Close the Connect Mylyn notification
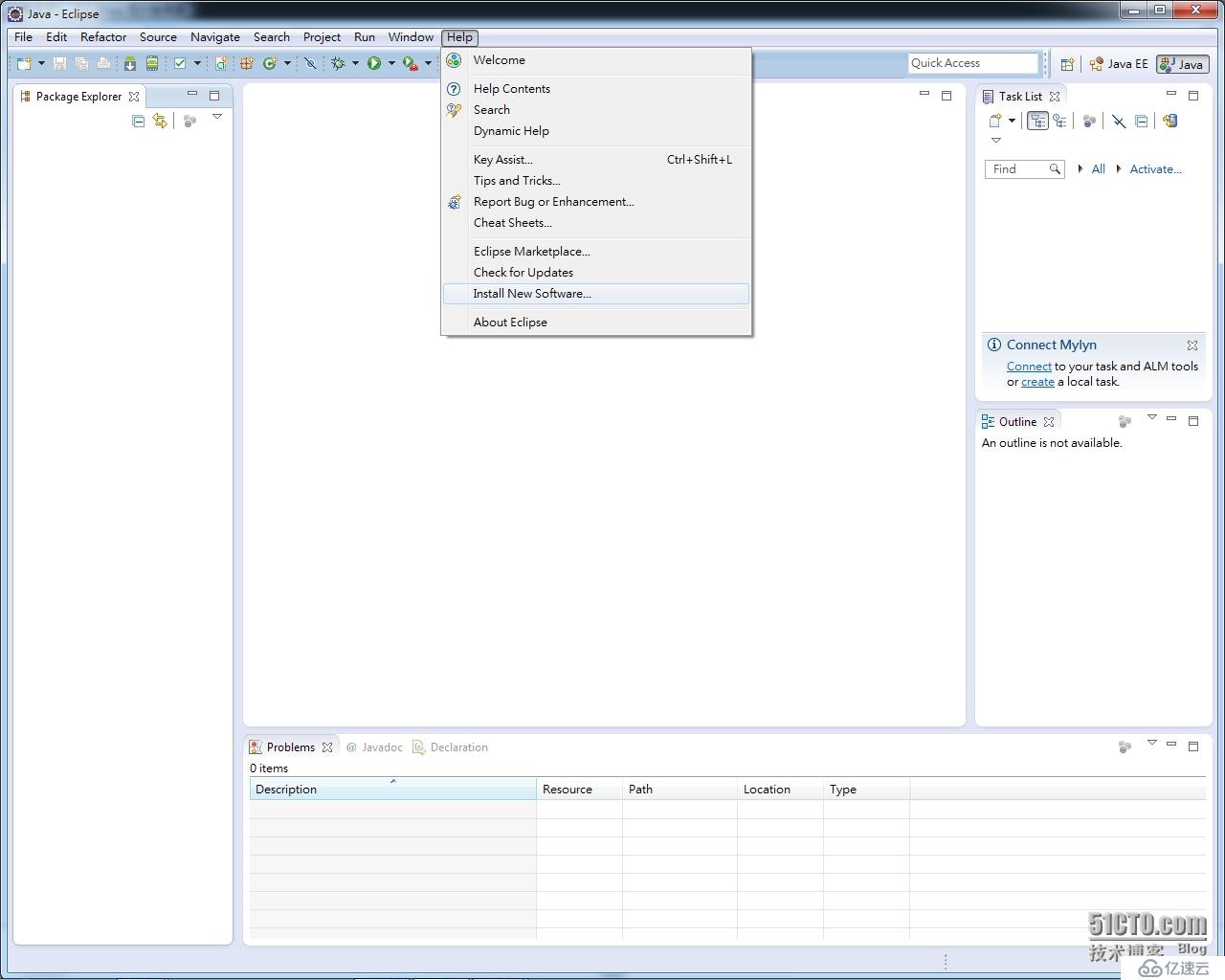Screen dimensions: 1225x980 coord(1192,345)
